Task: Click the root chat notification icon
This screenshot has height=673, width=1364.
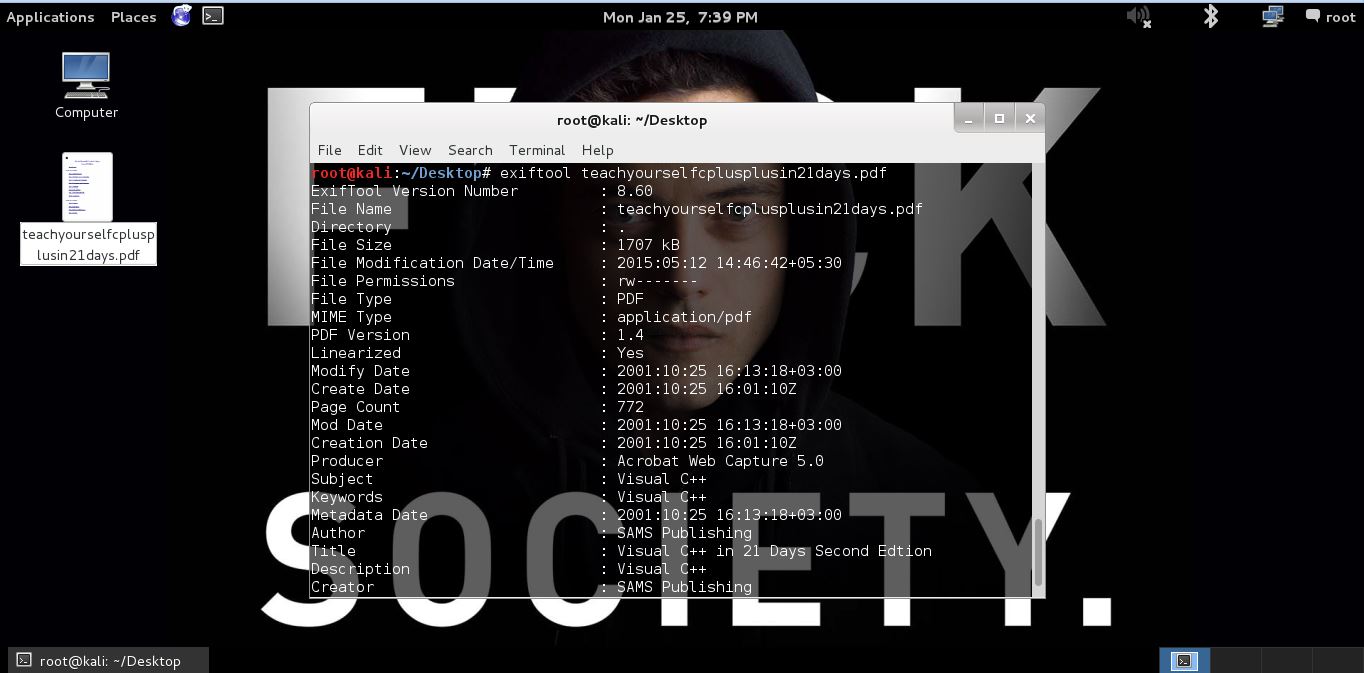Action: [x=1314, y=16]
